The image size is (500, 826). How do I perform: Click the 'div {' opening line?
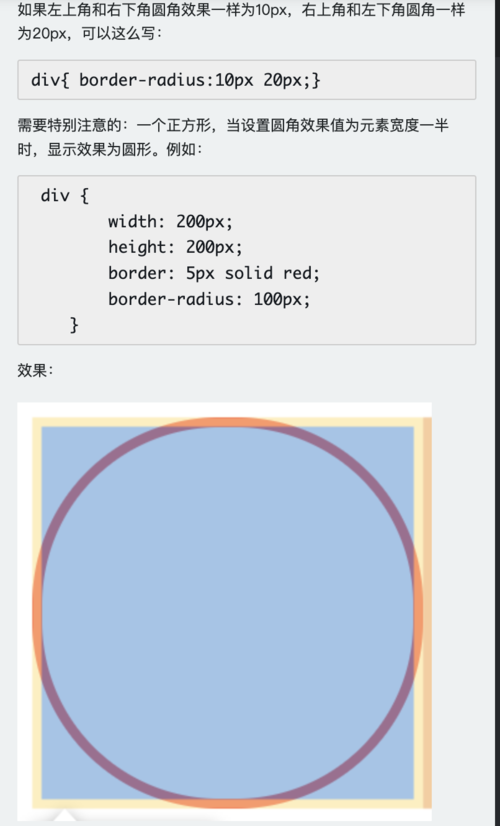coord(65,195)
